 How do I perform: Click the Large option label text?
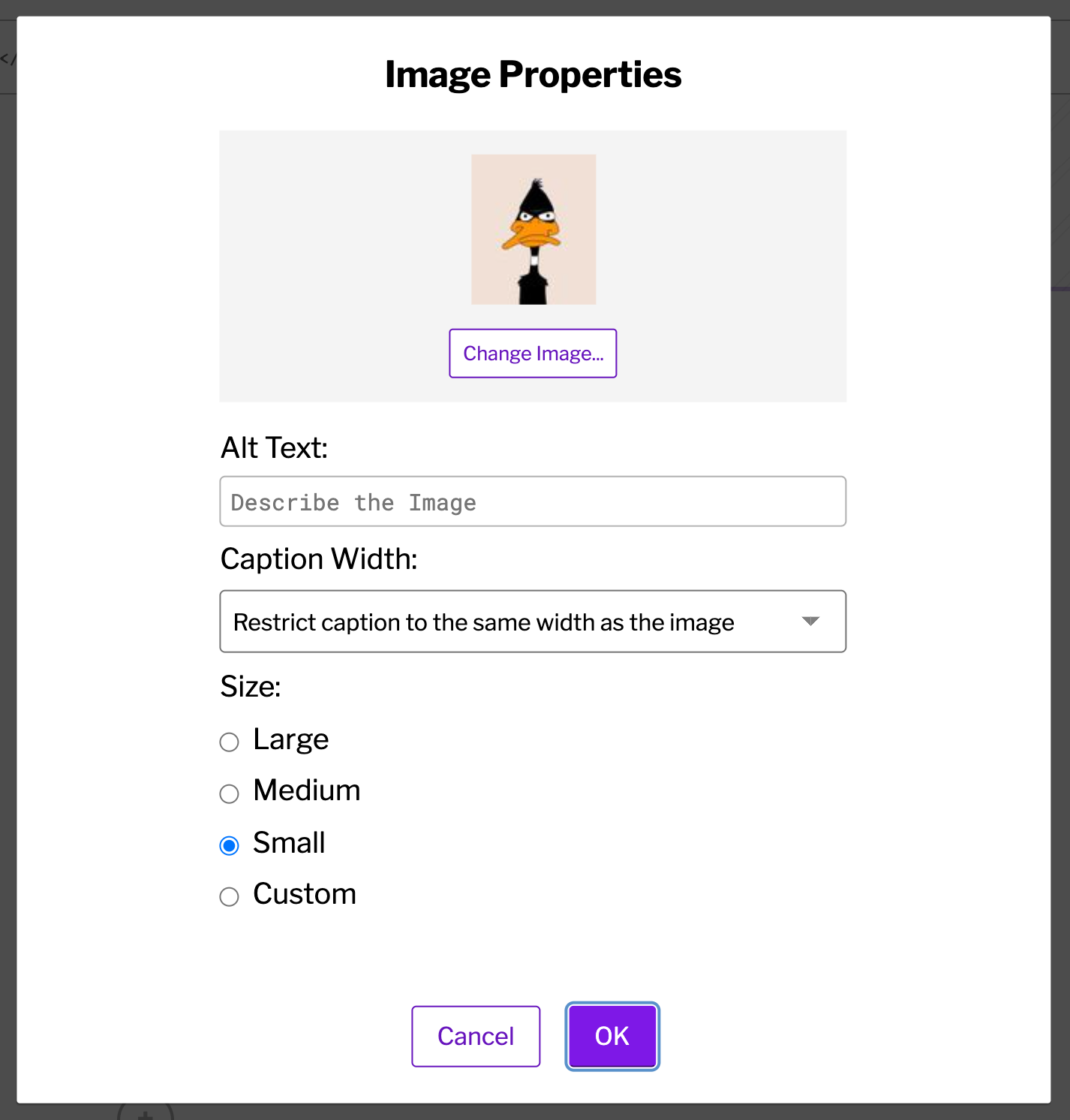[290, 739]
